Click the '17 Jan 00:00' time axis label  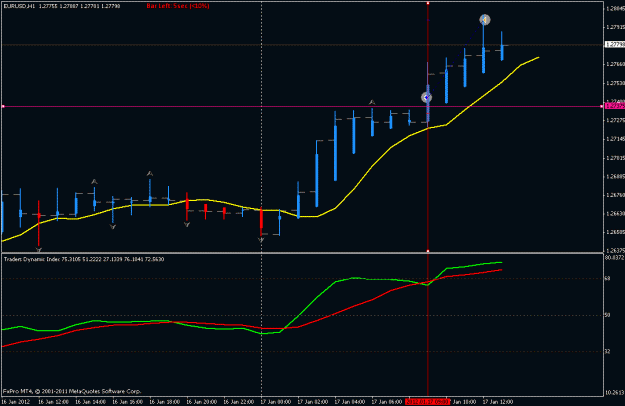[x=276, y=402]
